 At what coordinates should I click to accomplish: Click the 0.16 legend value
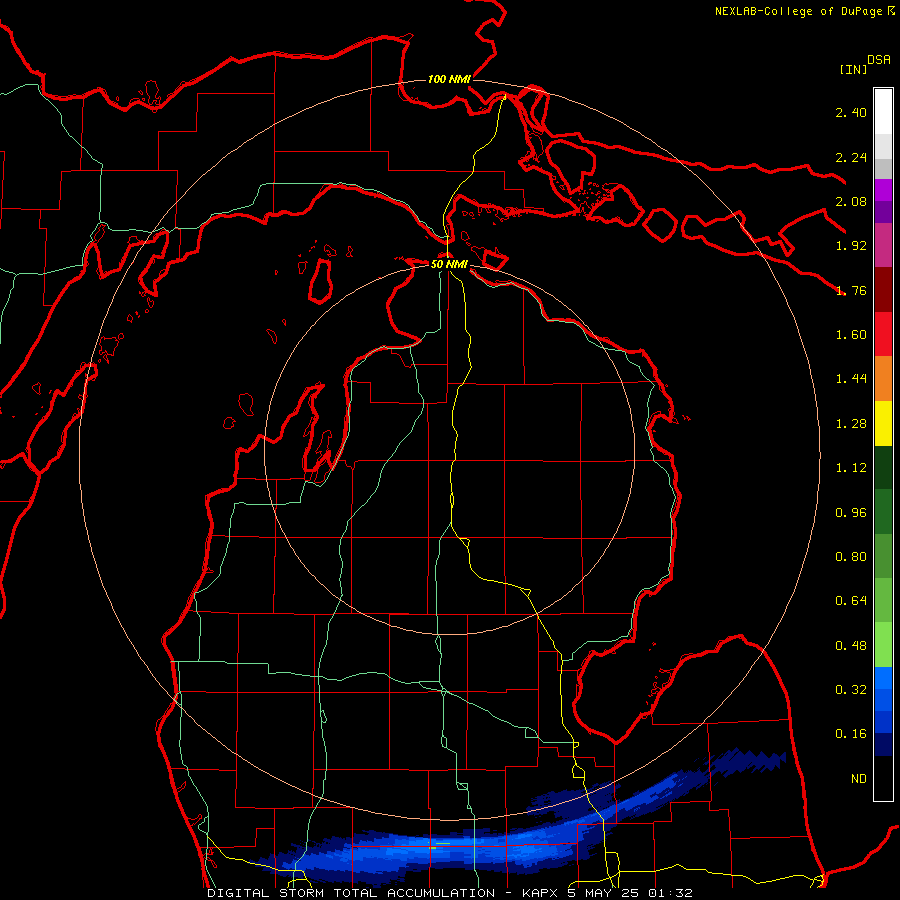click(851, 734)
